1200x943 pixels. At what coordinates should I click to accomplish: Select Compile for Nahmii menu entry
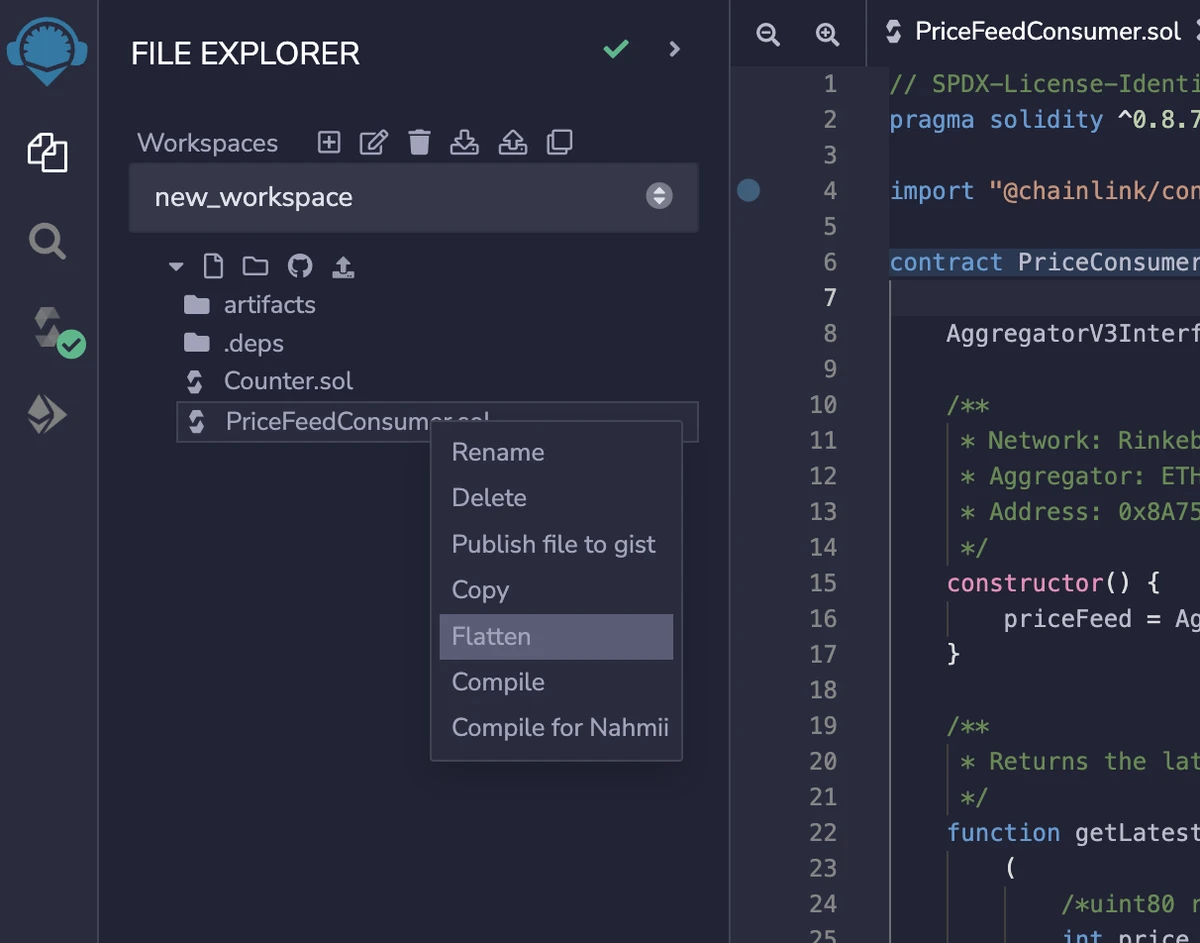pos(560,728)
